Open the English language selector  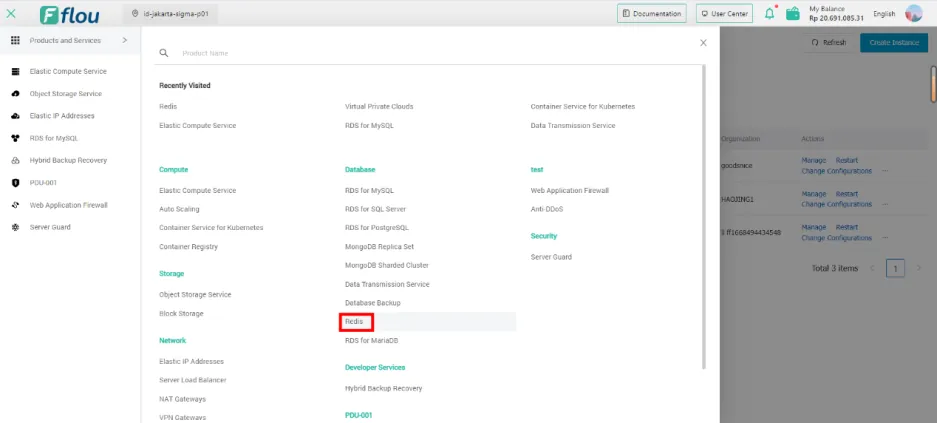pos(884,13)
